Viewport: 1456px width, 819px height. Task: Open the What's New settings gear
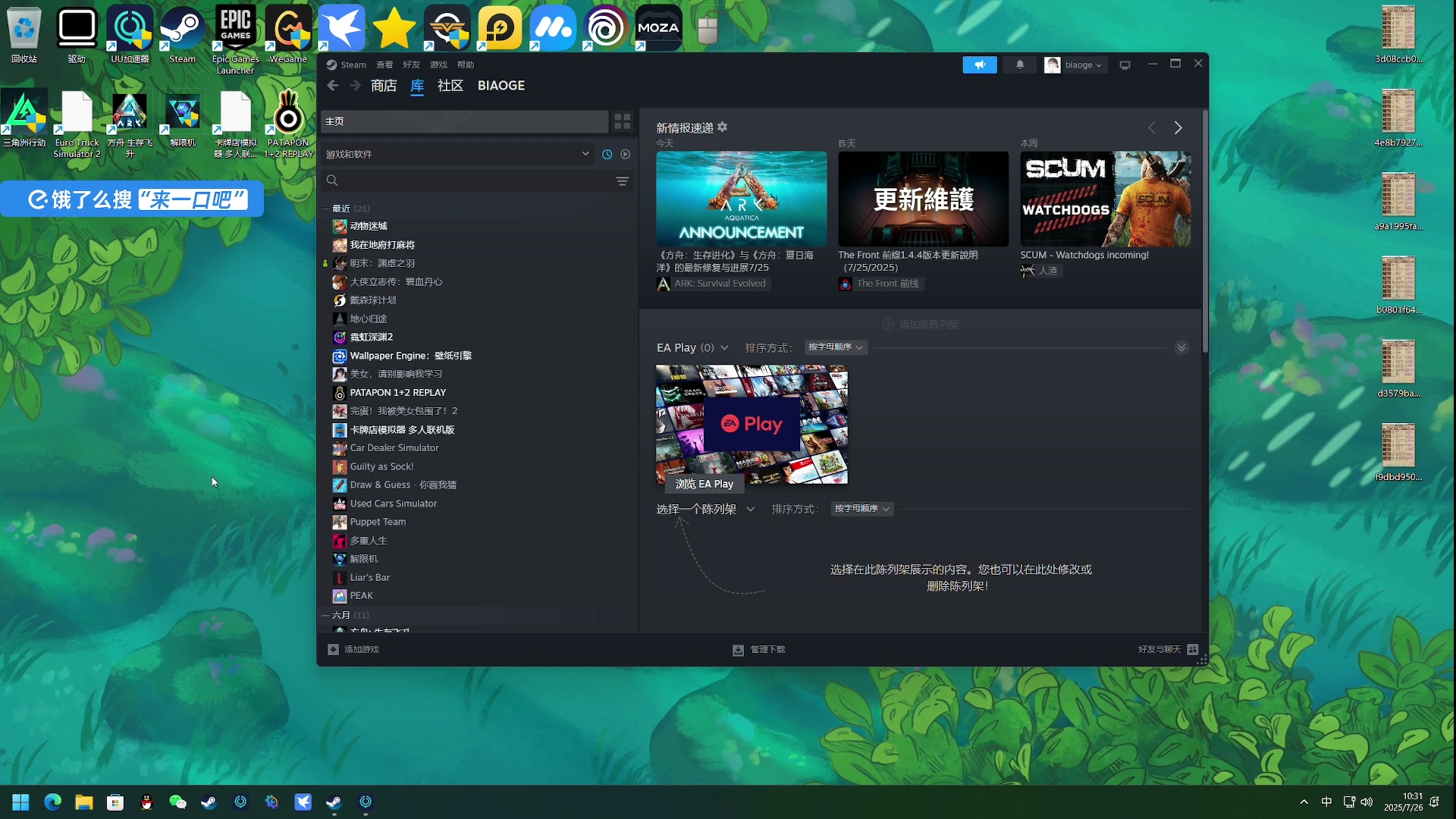tap(723, 127)
